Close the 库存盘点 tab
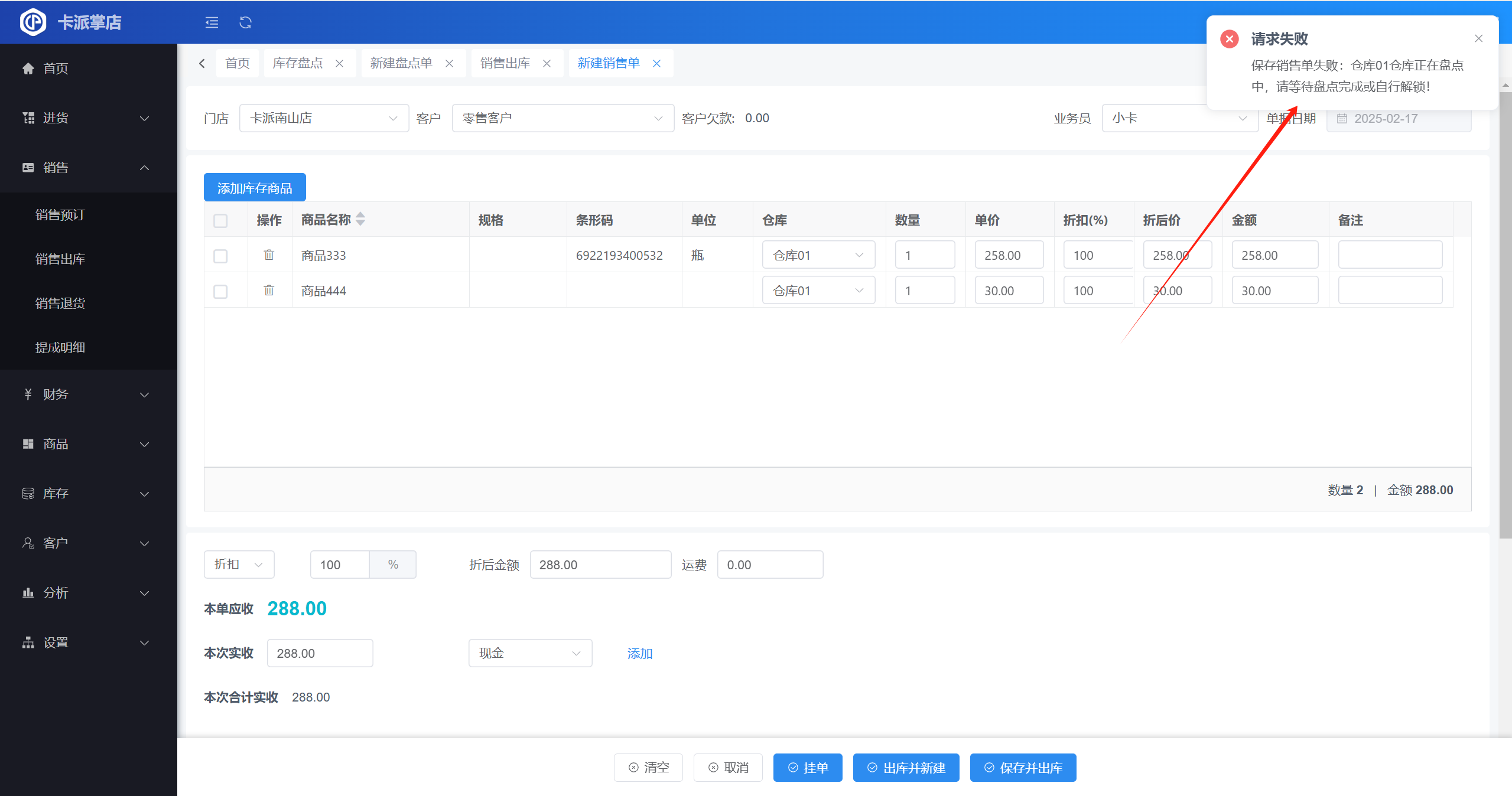 [340, 63]
